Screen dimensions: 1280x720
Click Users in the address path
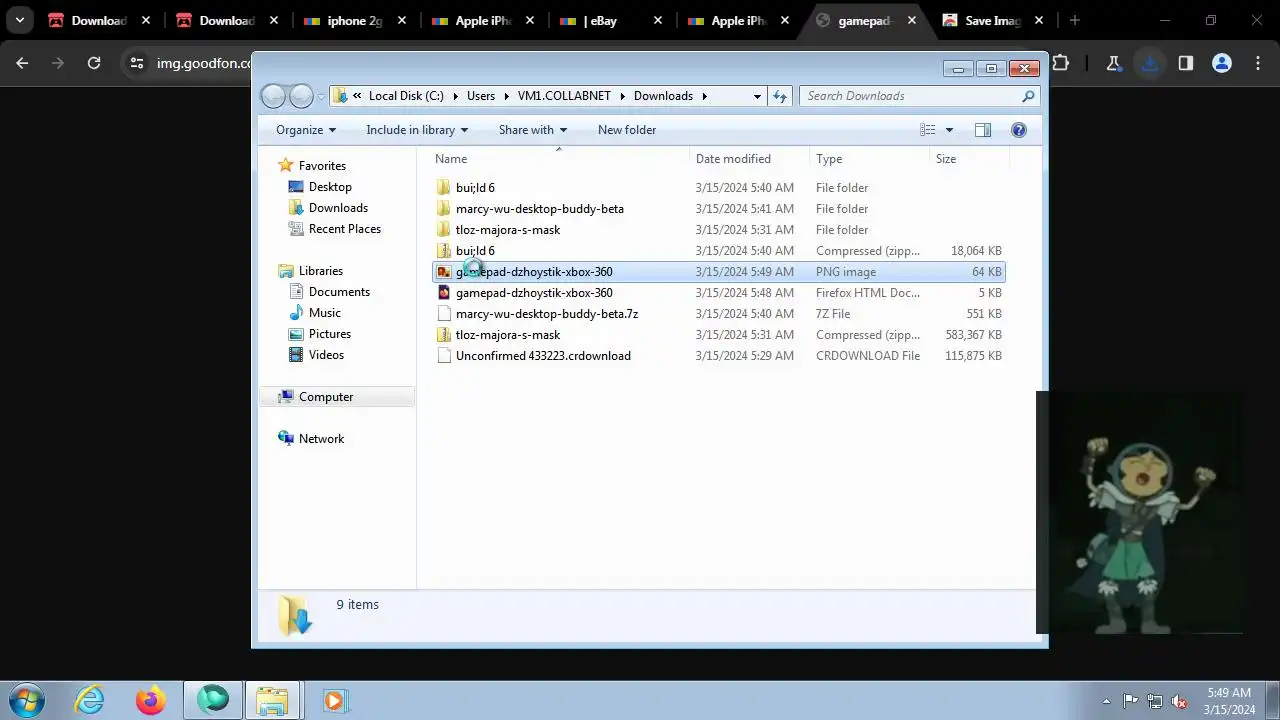(481, 96)
